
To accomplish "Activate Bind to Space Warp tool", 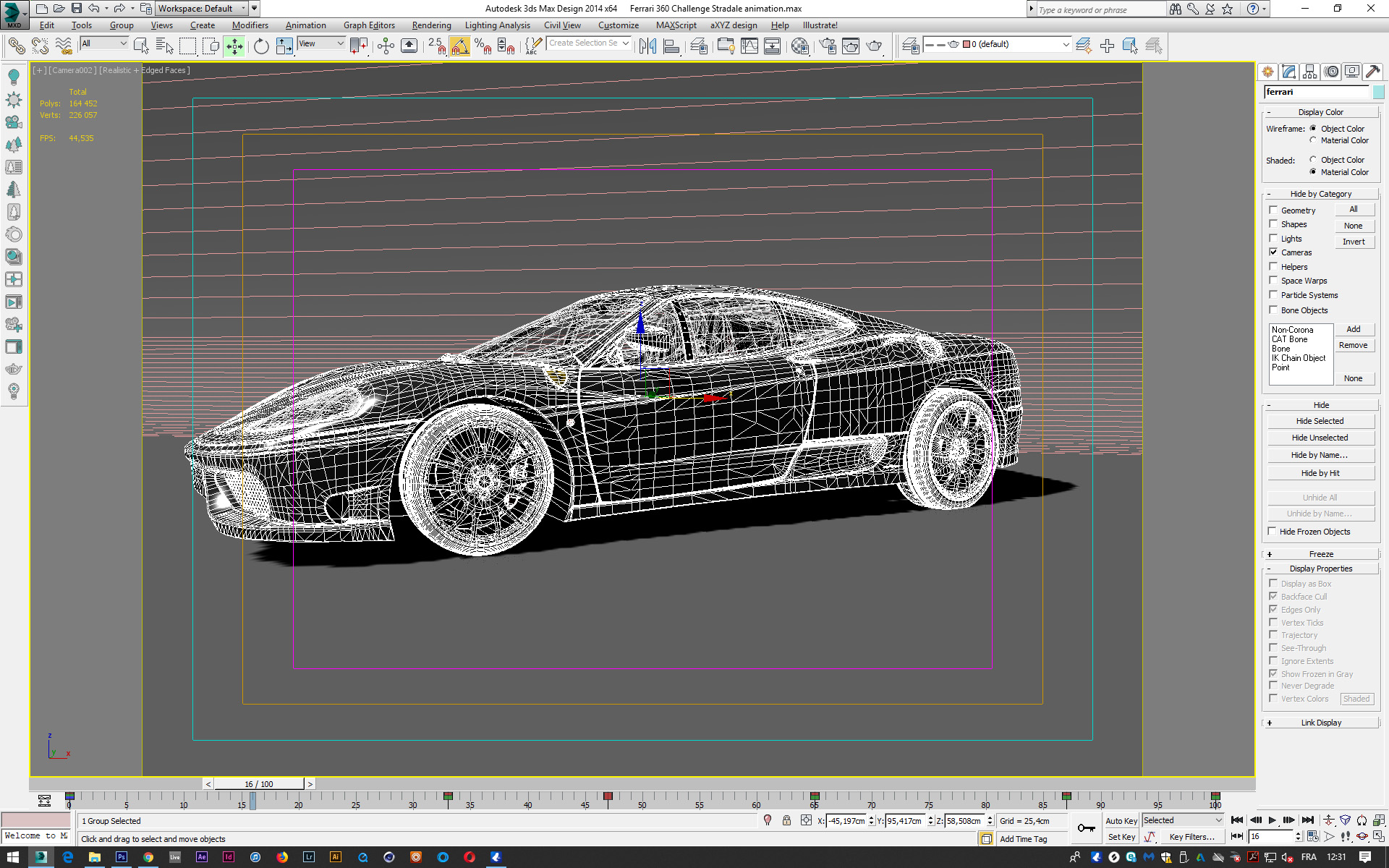I will point(64,46).
